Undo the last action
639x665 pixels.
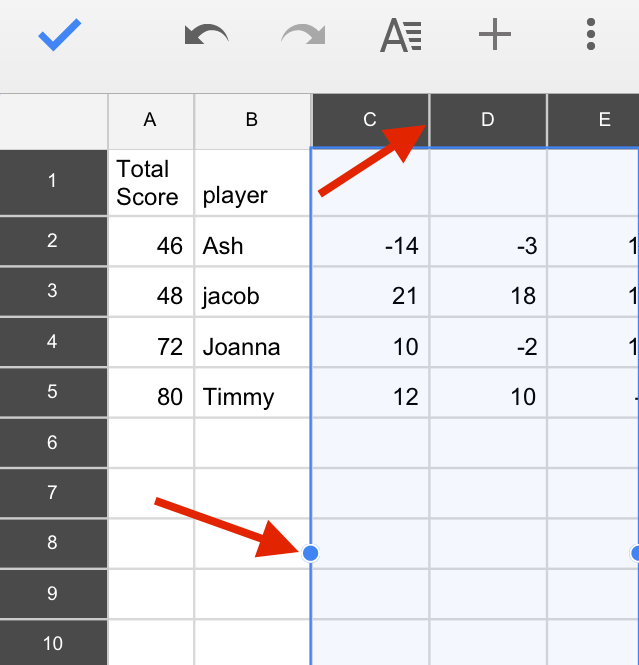point(206,35)
